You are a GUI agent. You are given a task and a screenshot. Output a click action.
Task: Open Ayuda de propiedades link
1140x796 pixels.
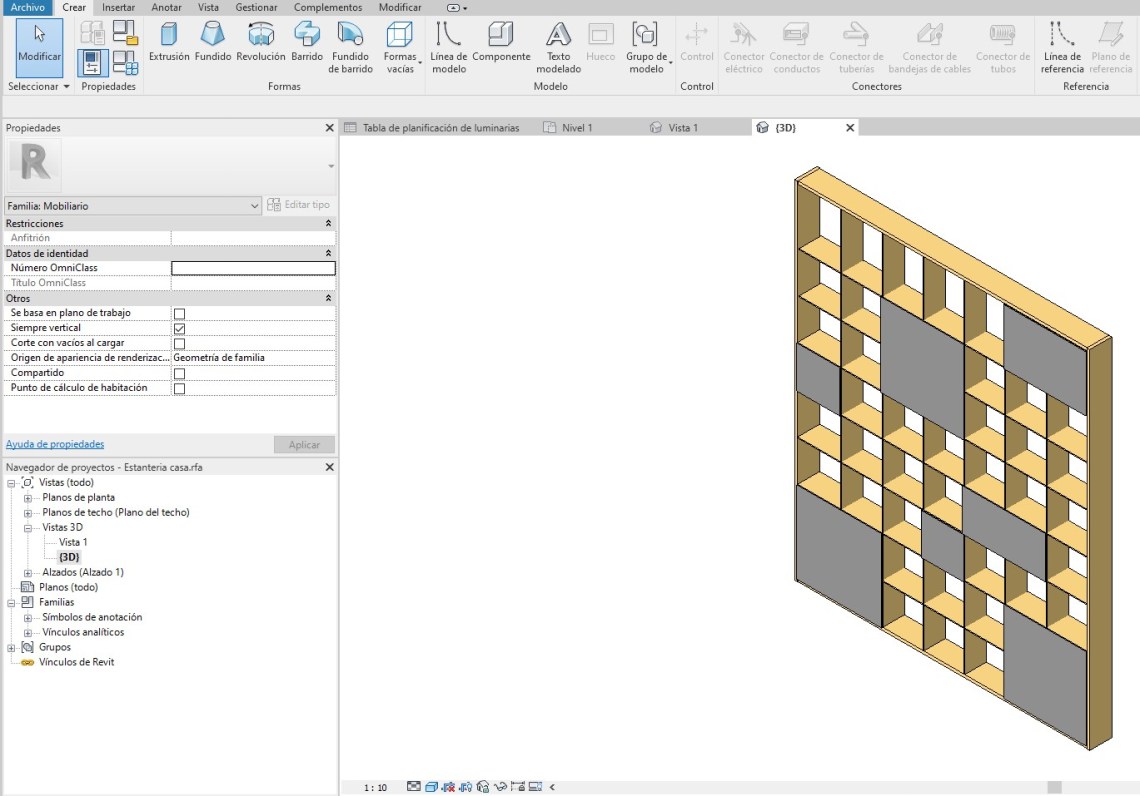tap(55, 444)
